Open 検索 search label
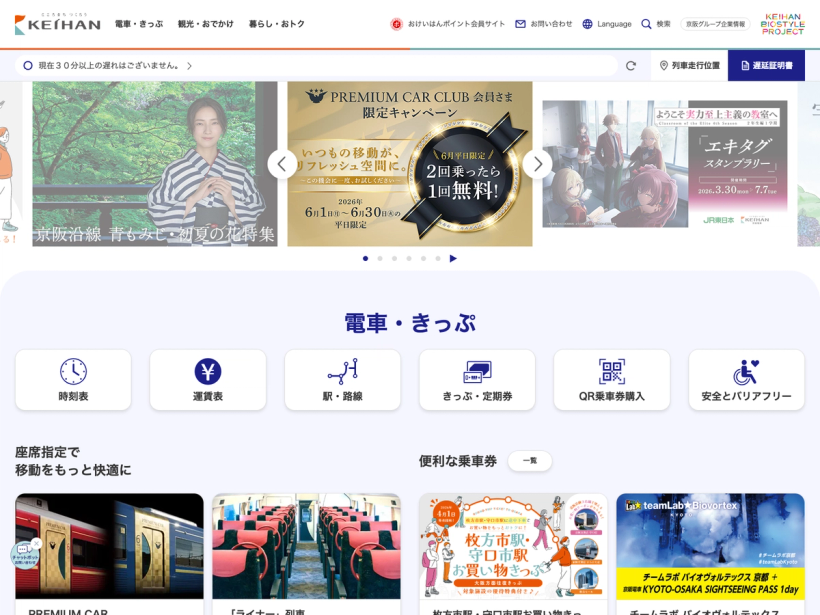Image resolution: width=820 pixels, height=615 pixels. pyautogui.click(x=663, y=24)
